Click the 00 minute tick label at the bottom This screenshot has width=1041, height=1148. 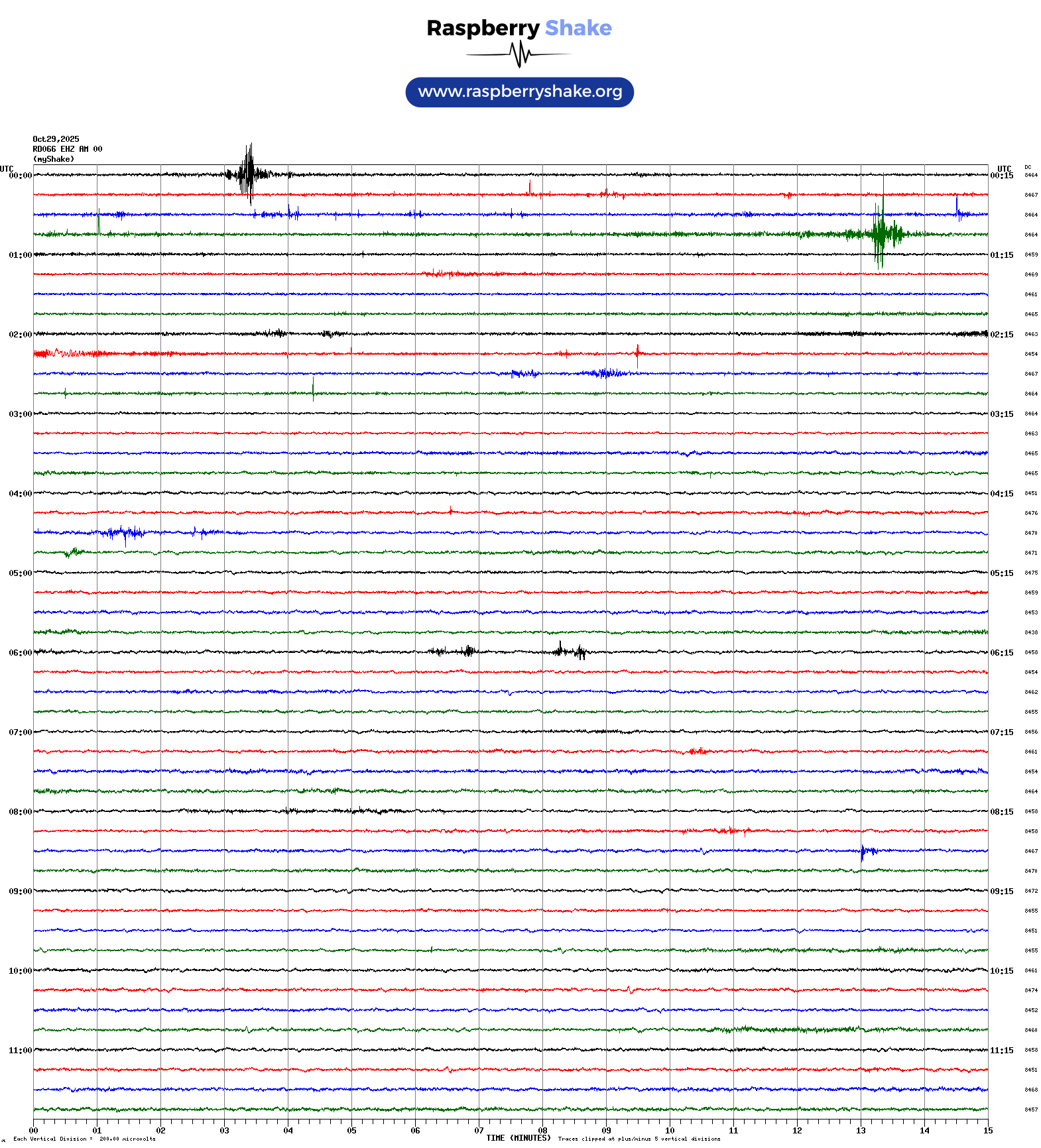(x=34, y=1131)
